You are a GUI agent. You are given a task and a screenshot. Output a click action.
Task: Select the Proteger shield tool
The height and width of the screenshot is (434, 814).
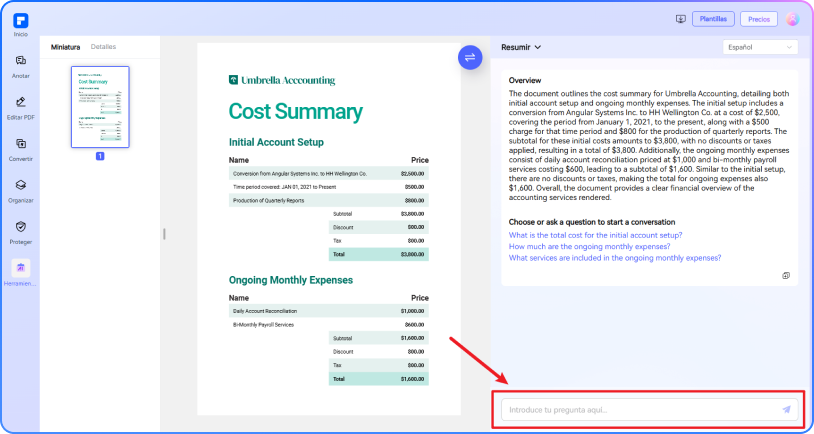[x=21, y=231]
